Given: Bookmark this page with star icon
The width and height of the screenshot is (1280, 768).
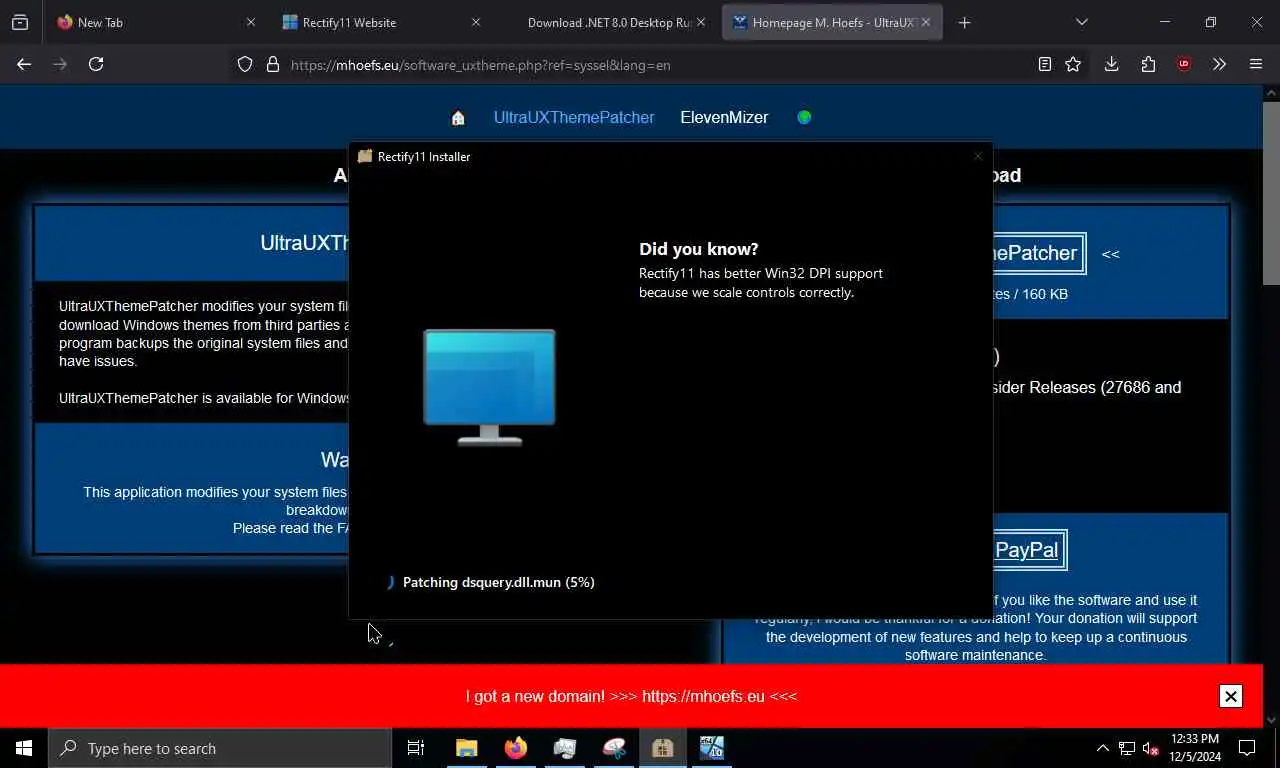Looking at the screenshot, I should pos(1073,64).
